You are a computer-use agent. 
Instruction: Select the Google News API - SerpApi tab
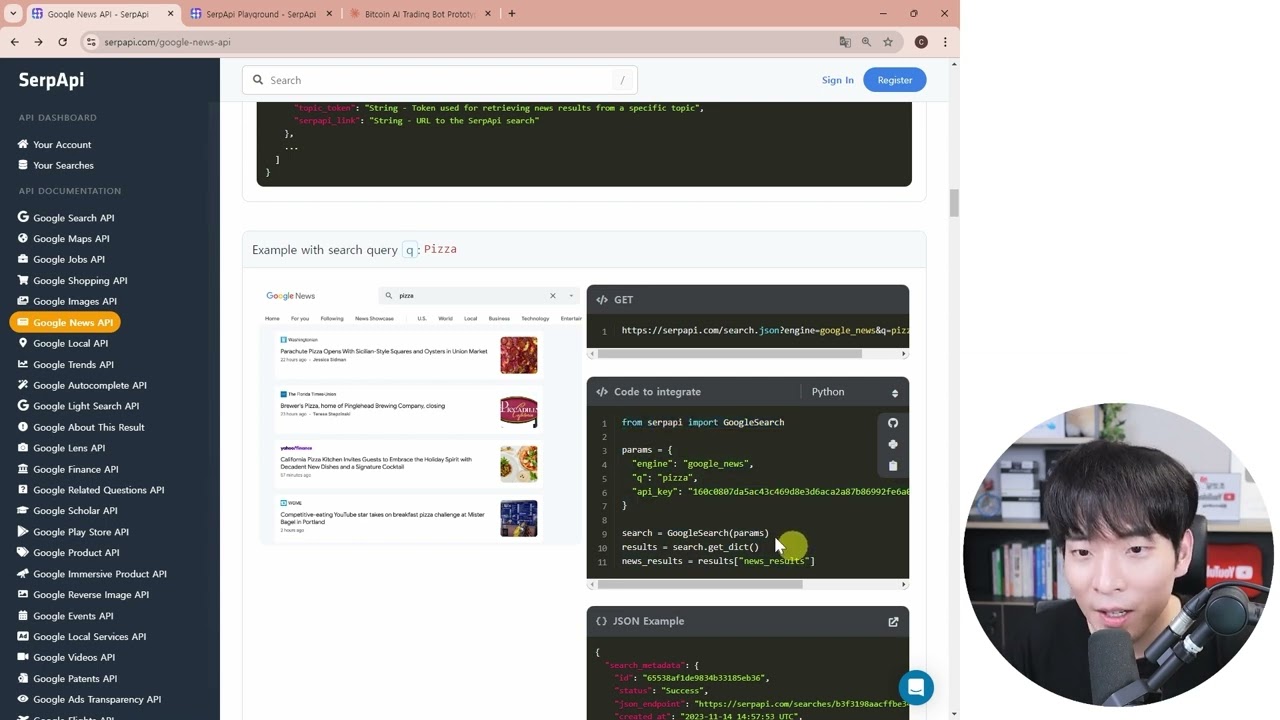tap(100, 14)
